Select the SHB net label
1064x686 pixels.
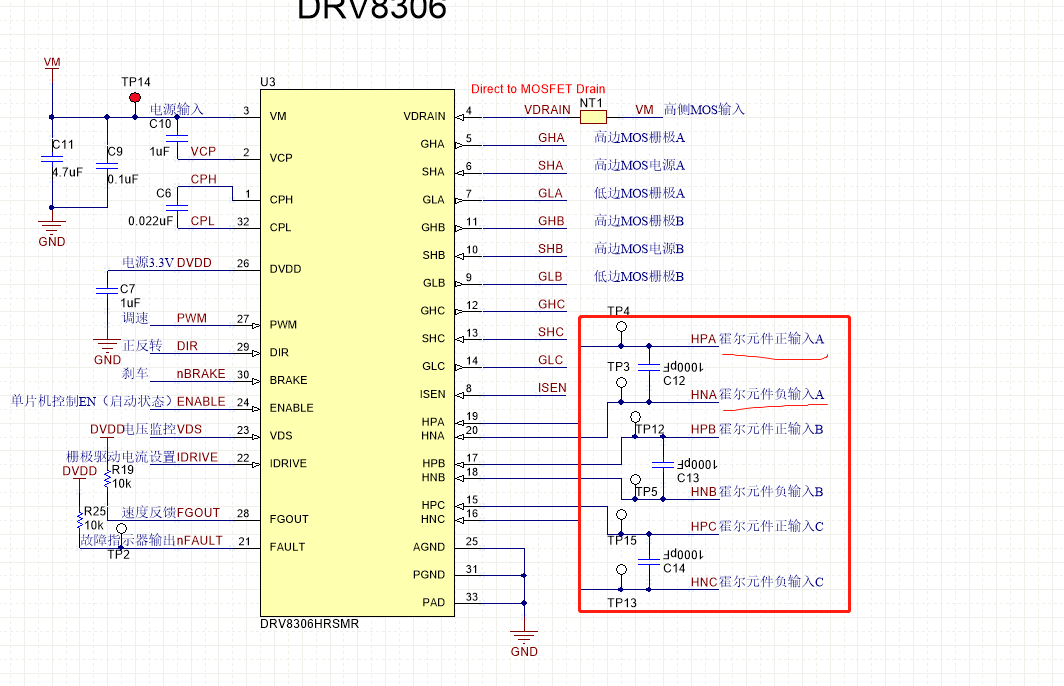[x=550, y=249]
